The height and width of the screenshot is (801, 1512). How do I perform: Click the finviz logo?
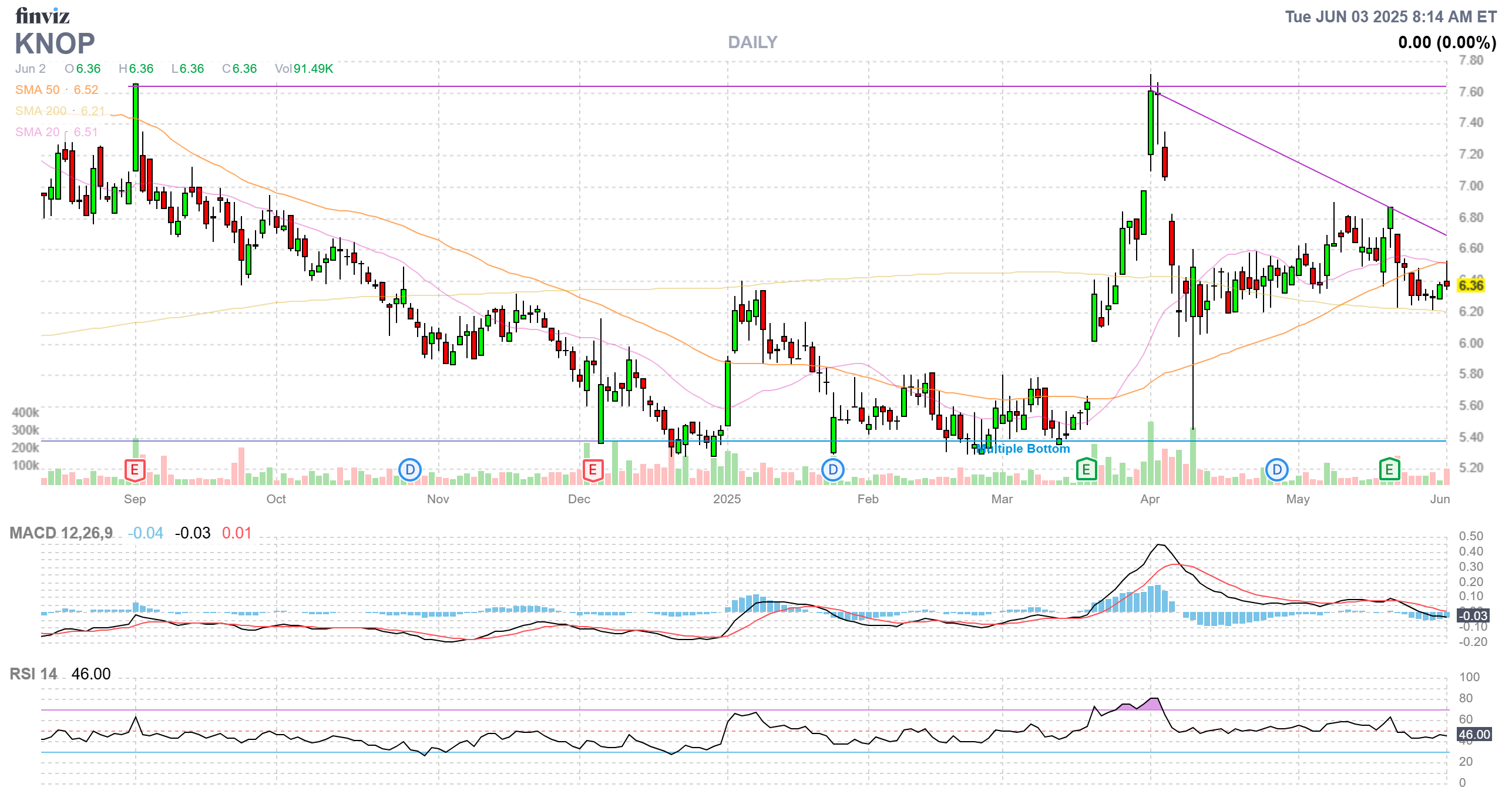click(42, 16)
